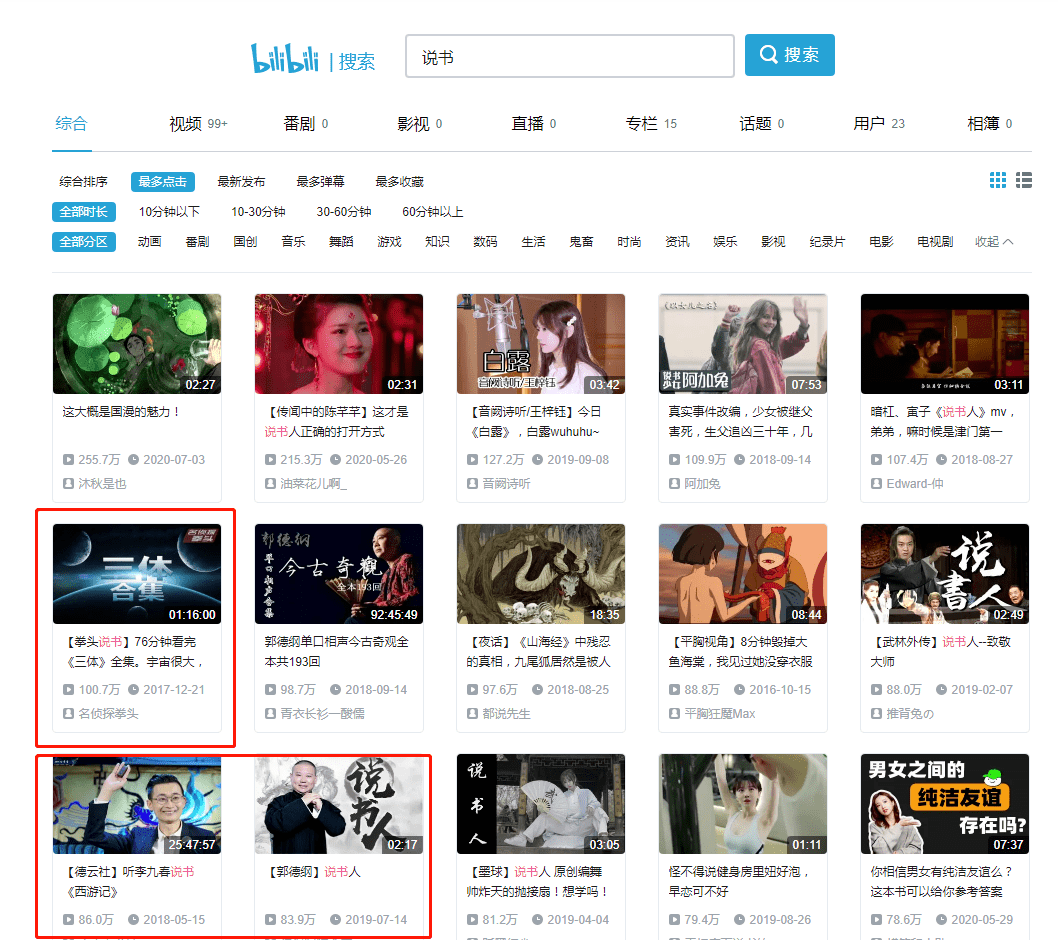The image size is (1058, 940).
Task: Select the 最多收藏 sorting option
Action: tap(399, 181)
